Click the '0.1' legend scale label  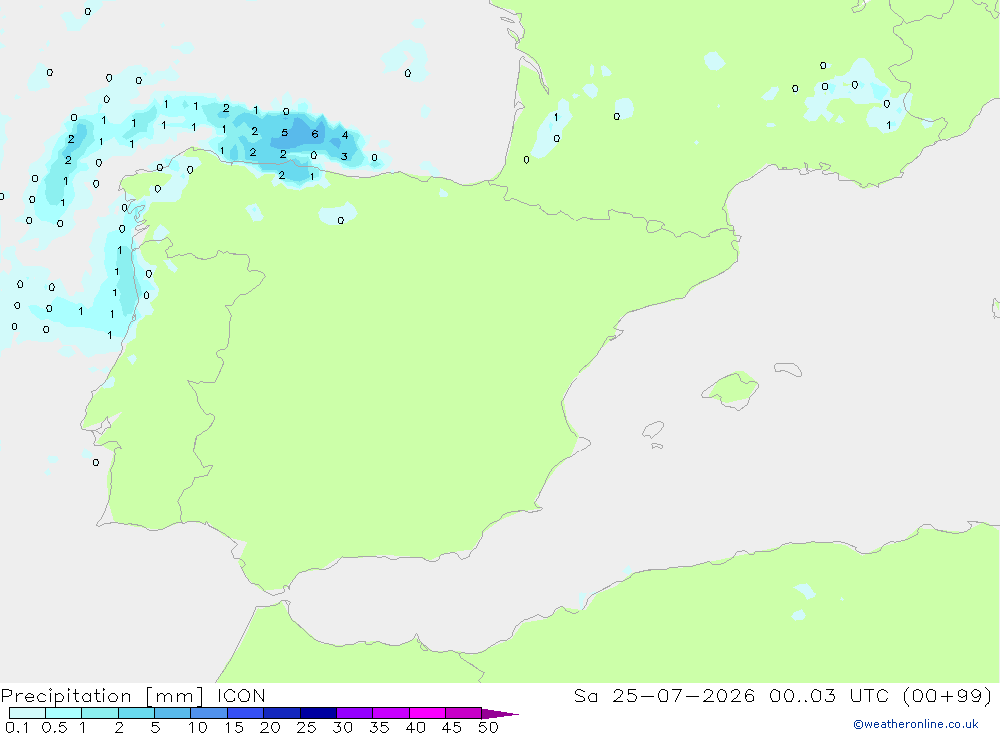(x=17, y=727)
